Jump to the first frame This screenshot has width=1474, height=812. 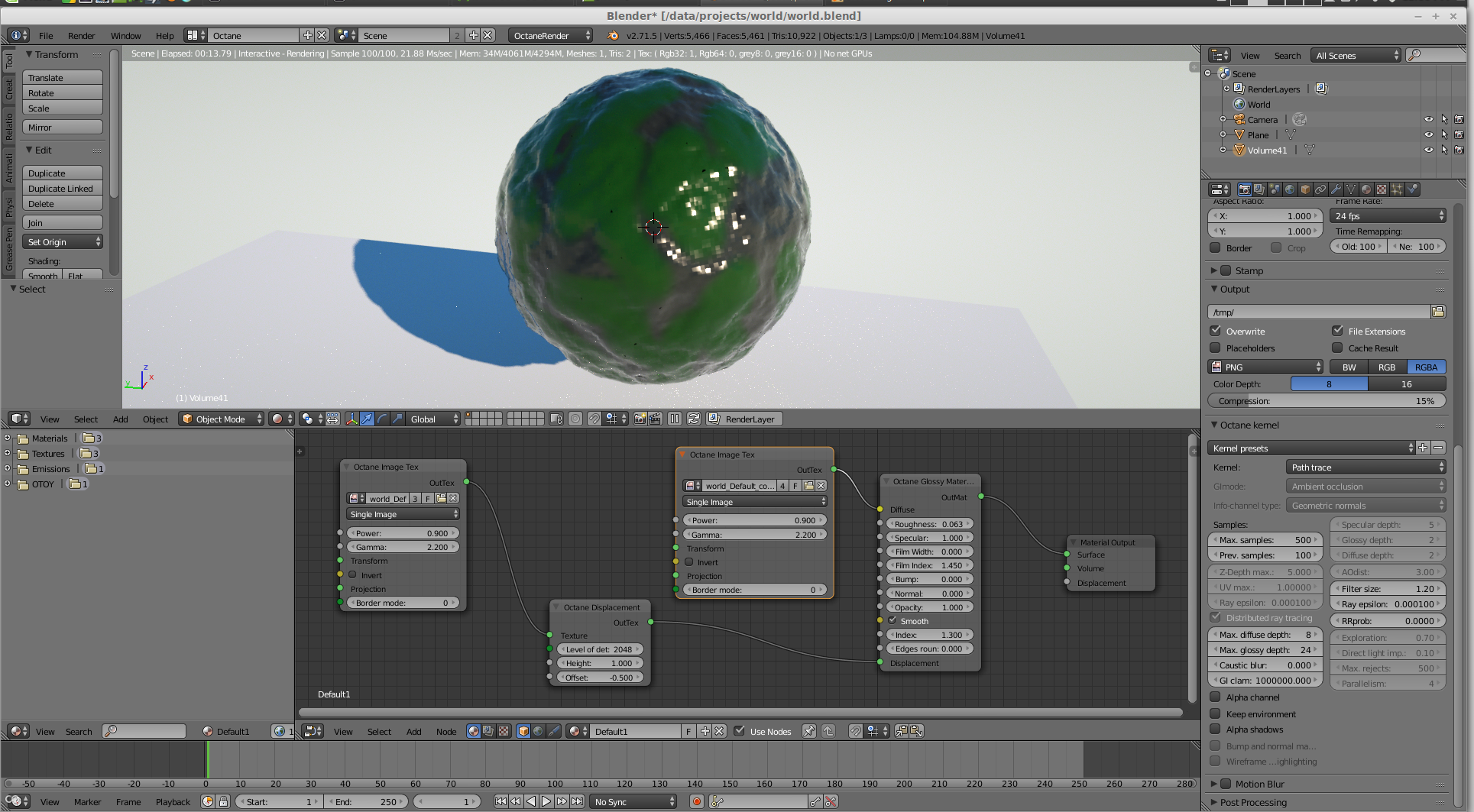click(x=501, y=801)
